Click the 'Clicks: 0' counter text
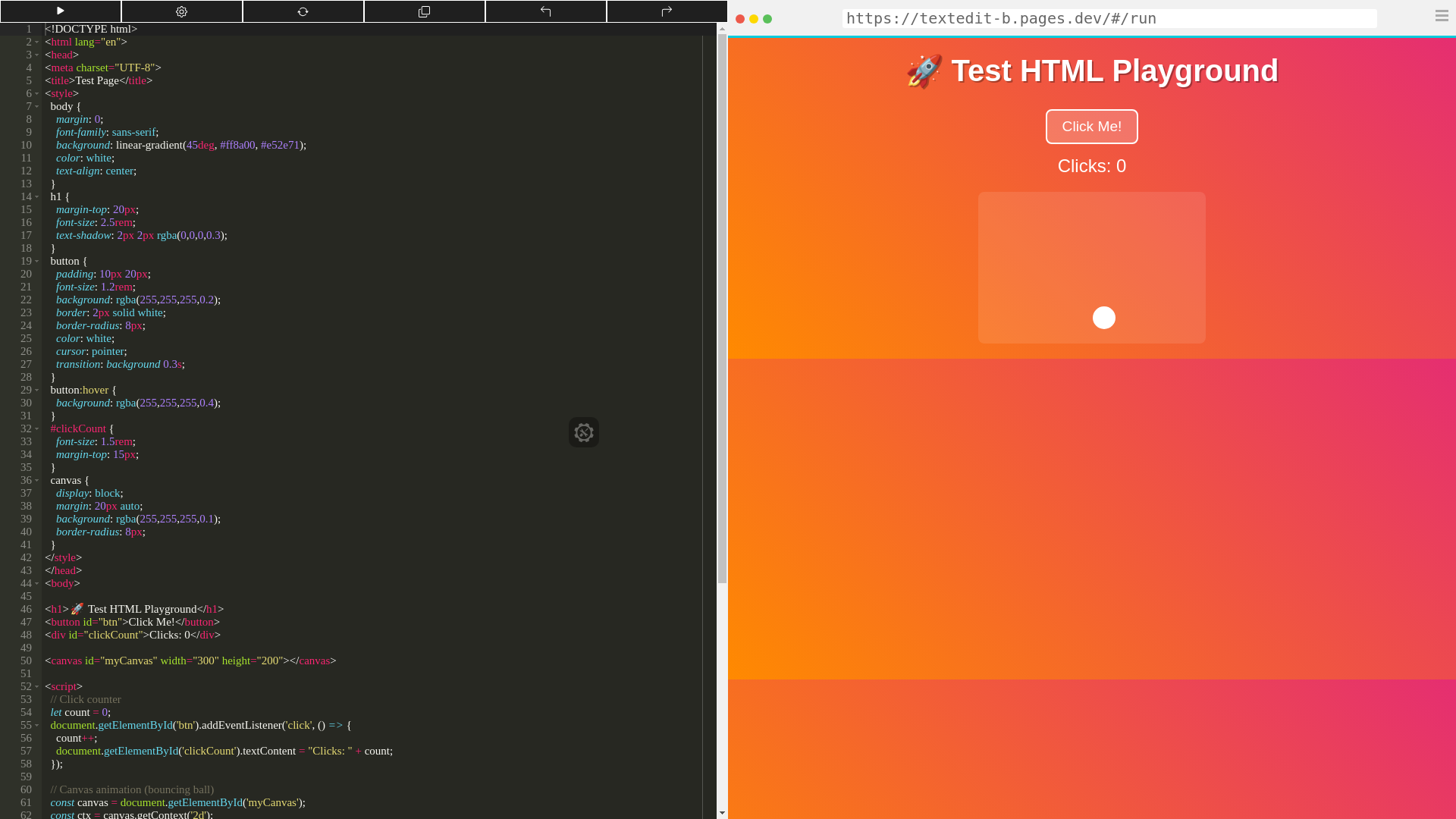 pyautogui.click(x=1091, y=166)
